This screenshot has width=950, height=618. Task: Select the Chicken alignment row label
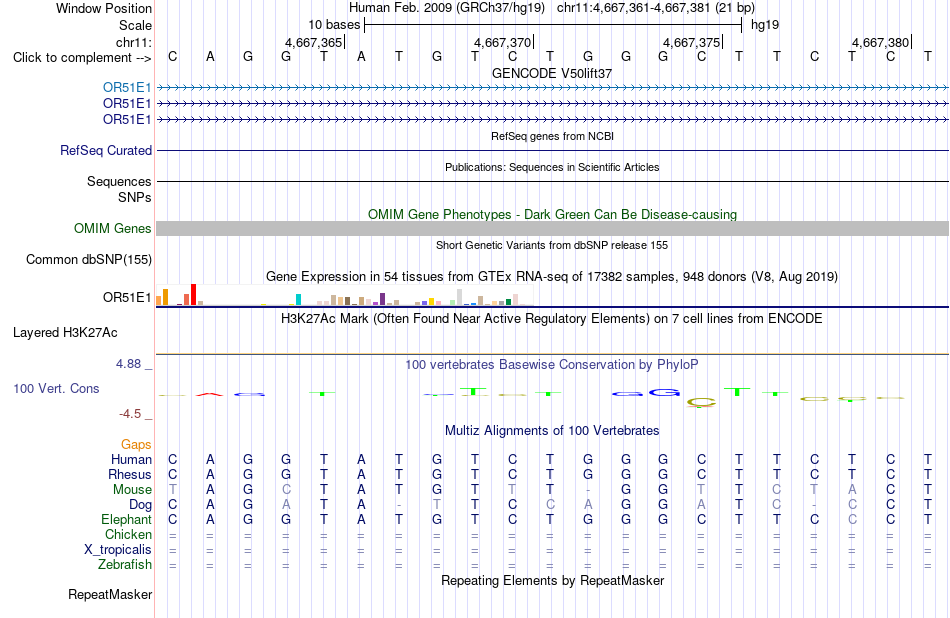128,534
